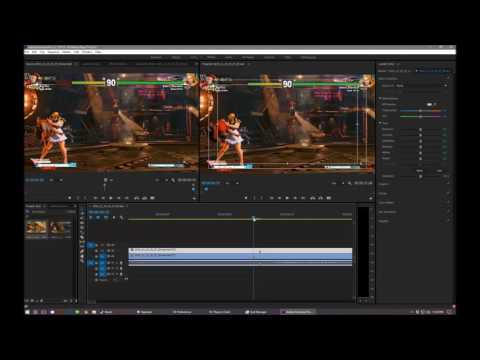Click Mark In in the Program monitor
Screen dimensions: 480x360
[254, 198]
